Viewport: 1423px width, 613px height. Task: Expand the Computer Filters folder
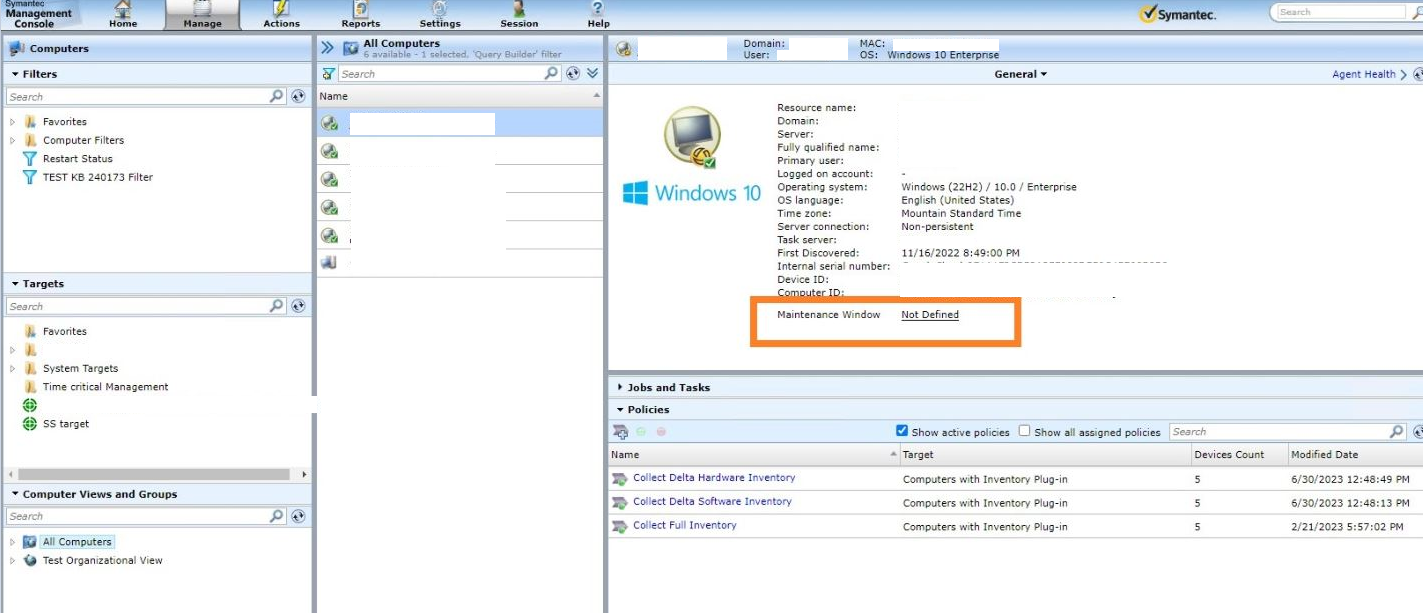click(13, 141)
